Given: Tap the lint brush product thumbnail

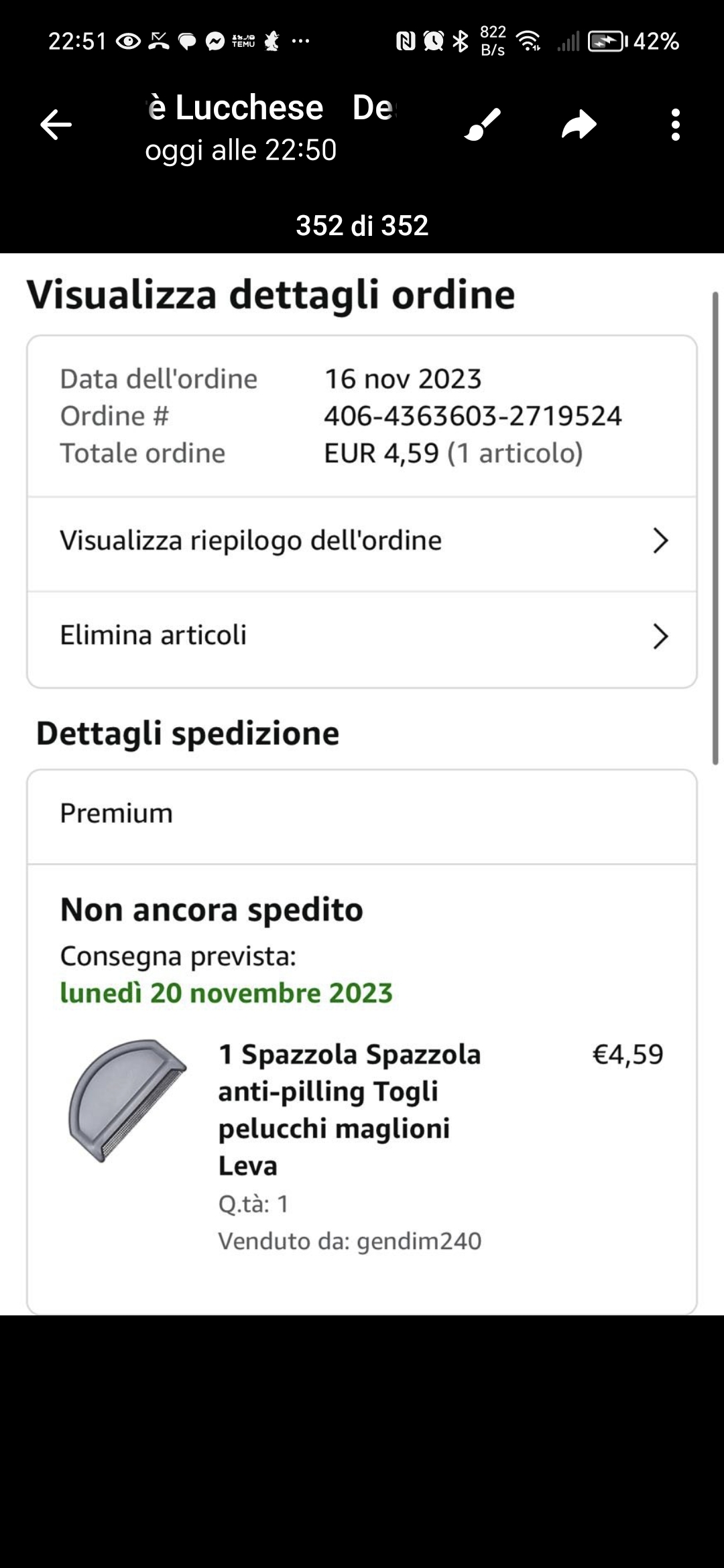Looking at the screenshot, I should [127, 1100].
